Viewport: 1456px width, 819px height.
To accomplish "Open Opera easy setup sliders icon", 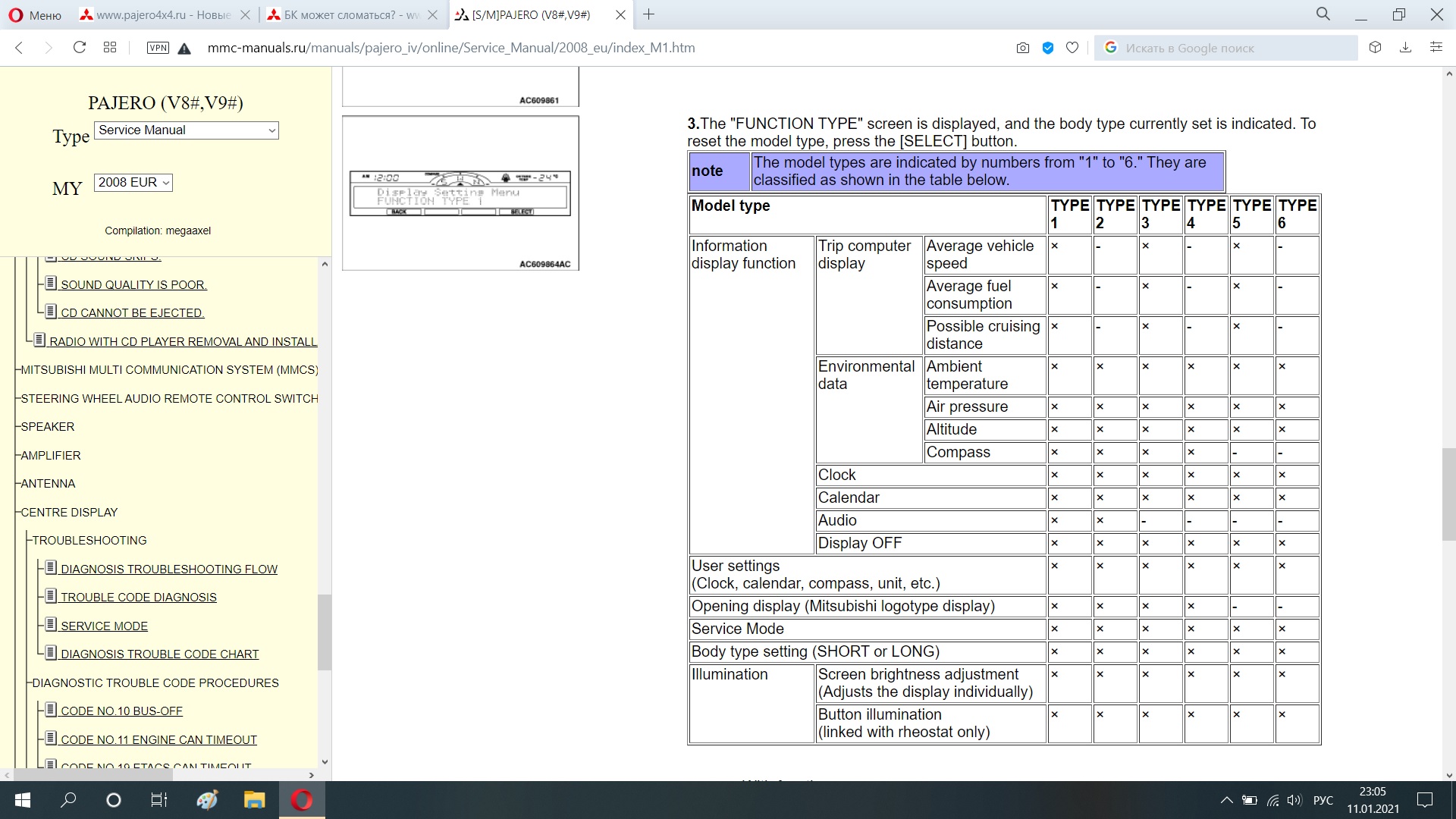I will coord(1436,48).
